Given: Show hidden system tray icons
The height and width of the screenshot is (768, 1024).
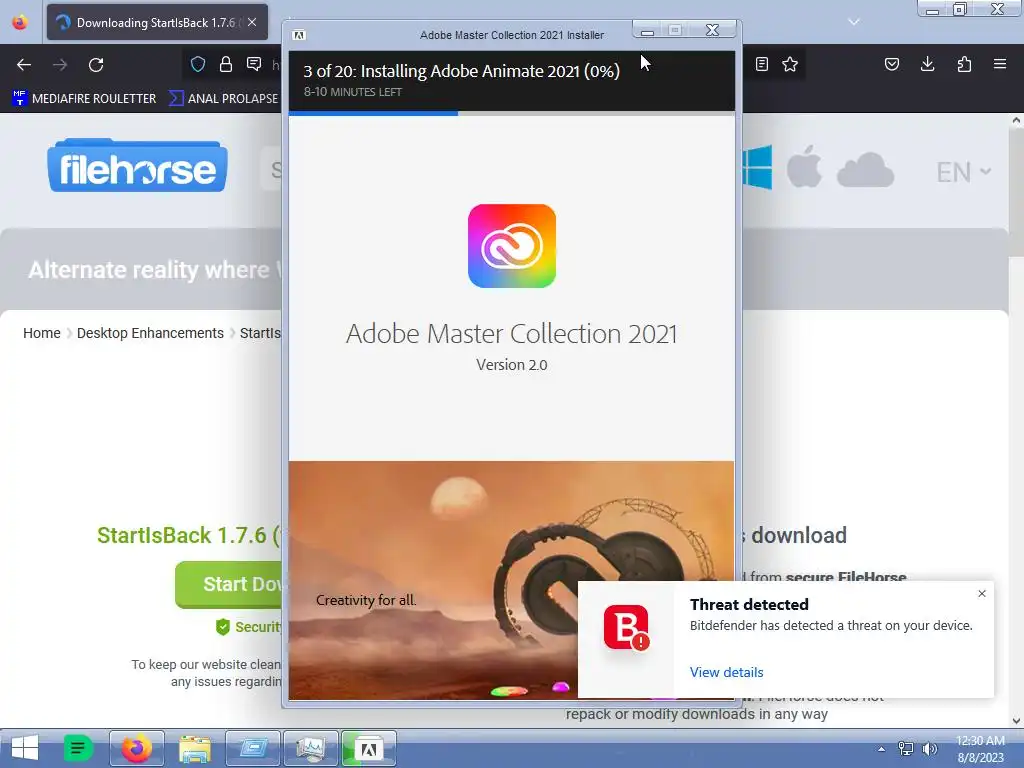Looking at the screenshot, I should point(882,749).
